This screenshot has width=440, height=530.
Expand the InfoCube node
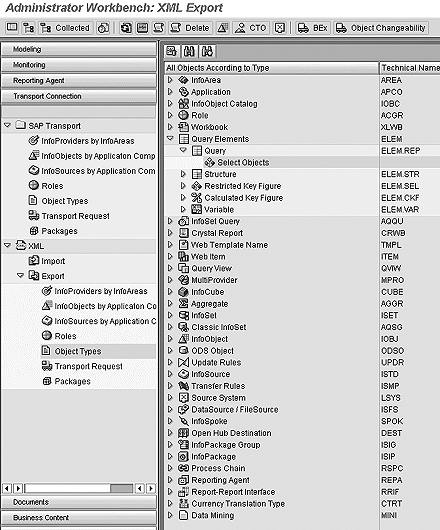click(170, 291)
